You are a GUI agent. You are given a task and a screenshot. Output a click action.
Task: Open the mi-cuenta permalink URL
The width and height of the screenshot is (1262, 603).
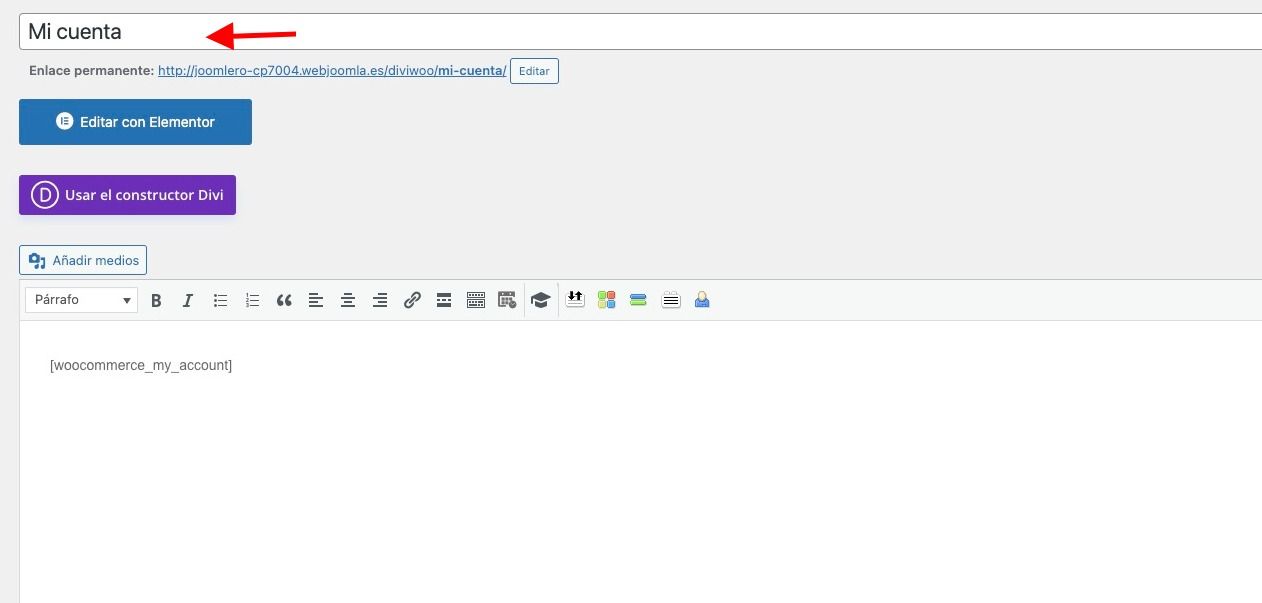(x=332, y=71)
